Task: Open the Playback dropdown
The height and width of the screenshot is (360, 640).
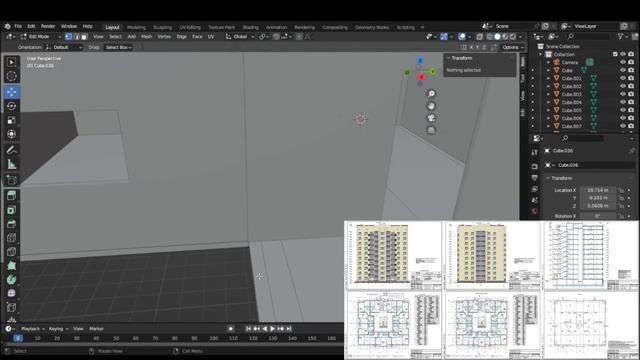Action: (x=33, y=329)
